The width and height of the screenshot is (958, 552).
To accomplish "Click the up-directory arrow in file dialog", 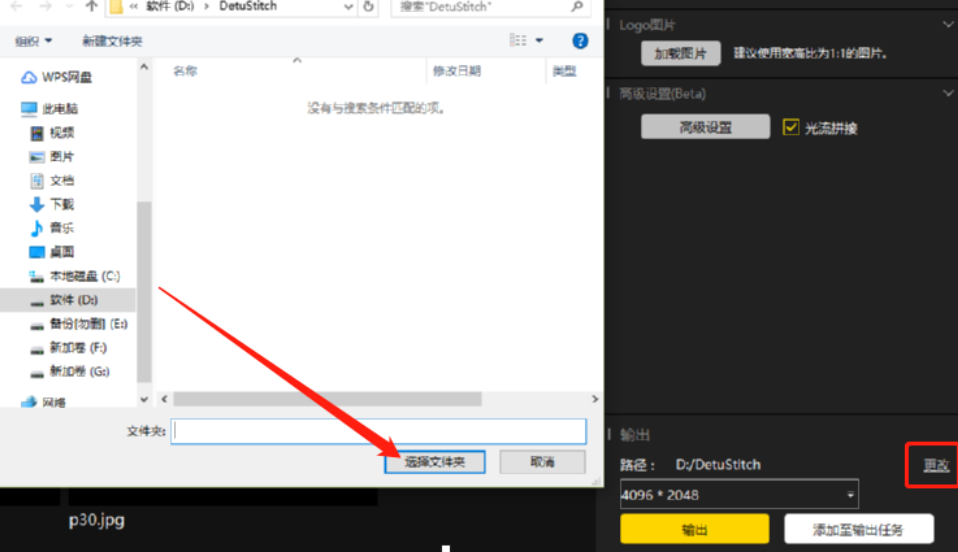I will (x=92, y=6).
